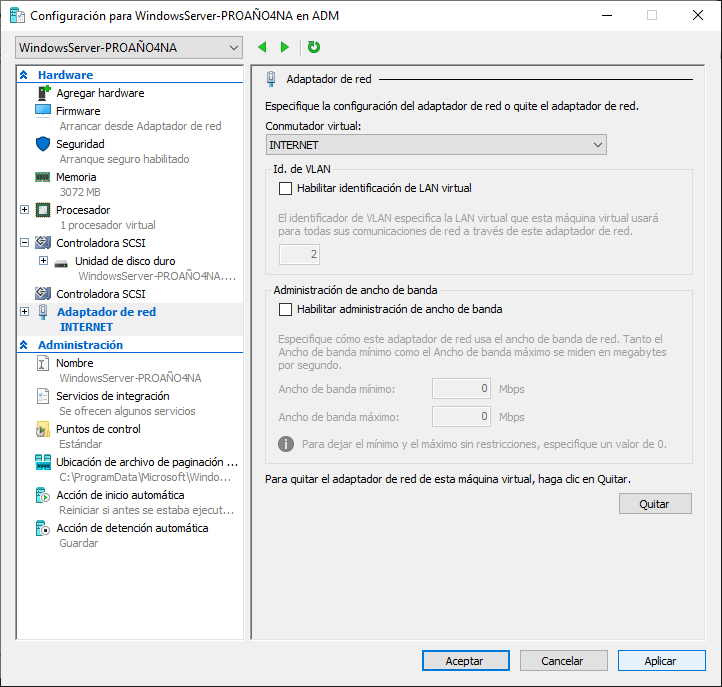Collapse the Hardware section chevron
This screenshot has height=687, width=722.
tap(23, 75)
